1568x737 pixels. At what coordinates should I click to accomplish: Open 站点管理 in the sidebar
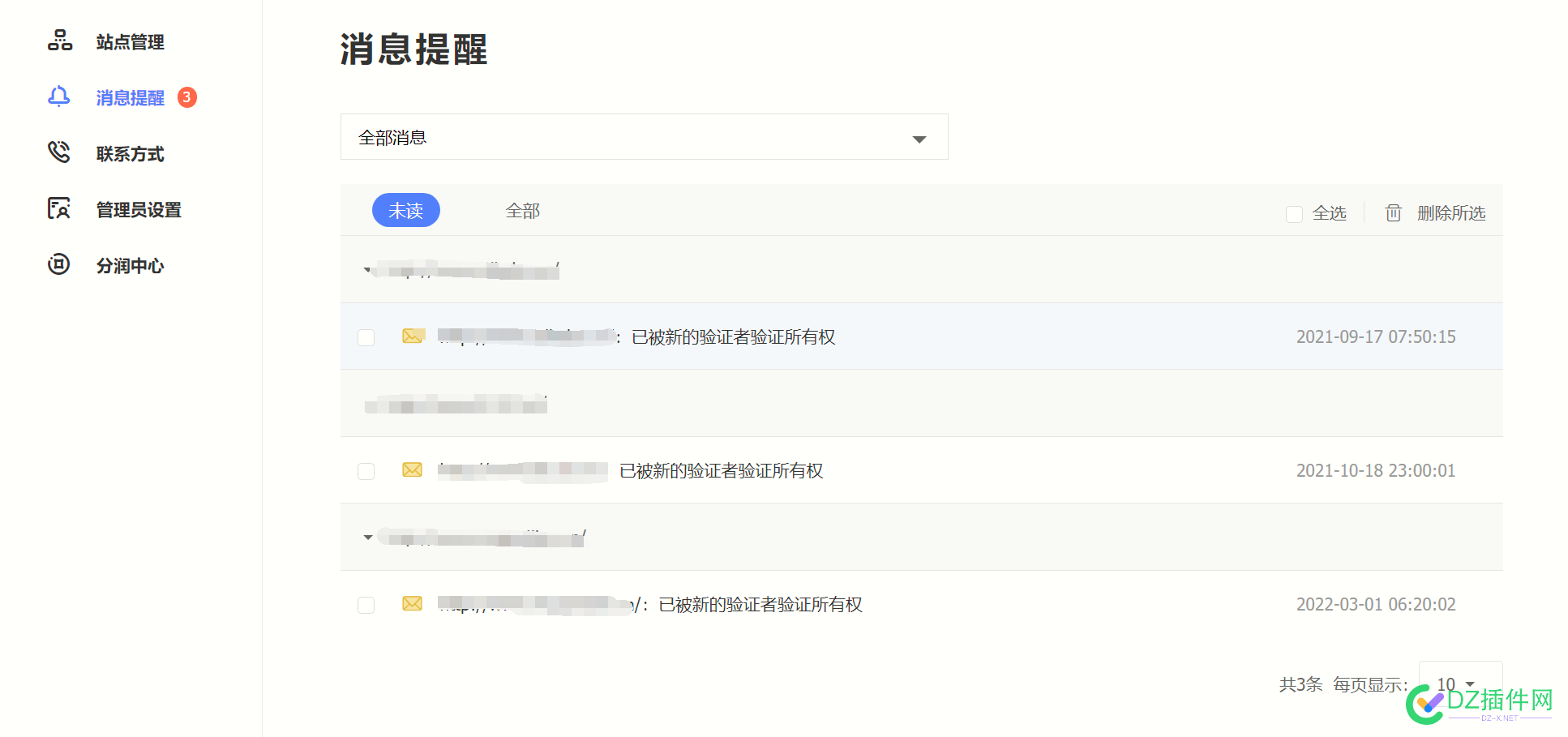[130, 42]
